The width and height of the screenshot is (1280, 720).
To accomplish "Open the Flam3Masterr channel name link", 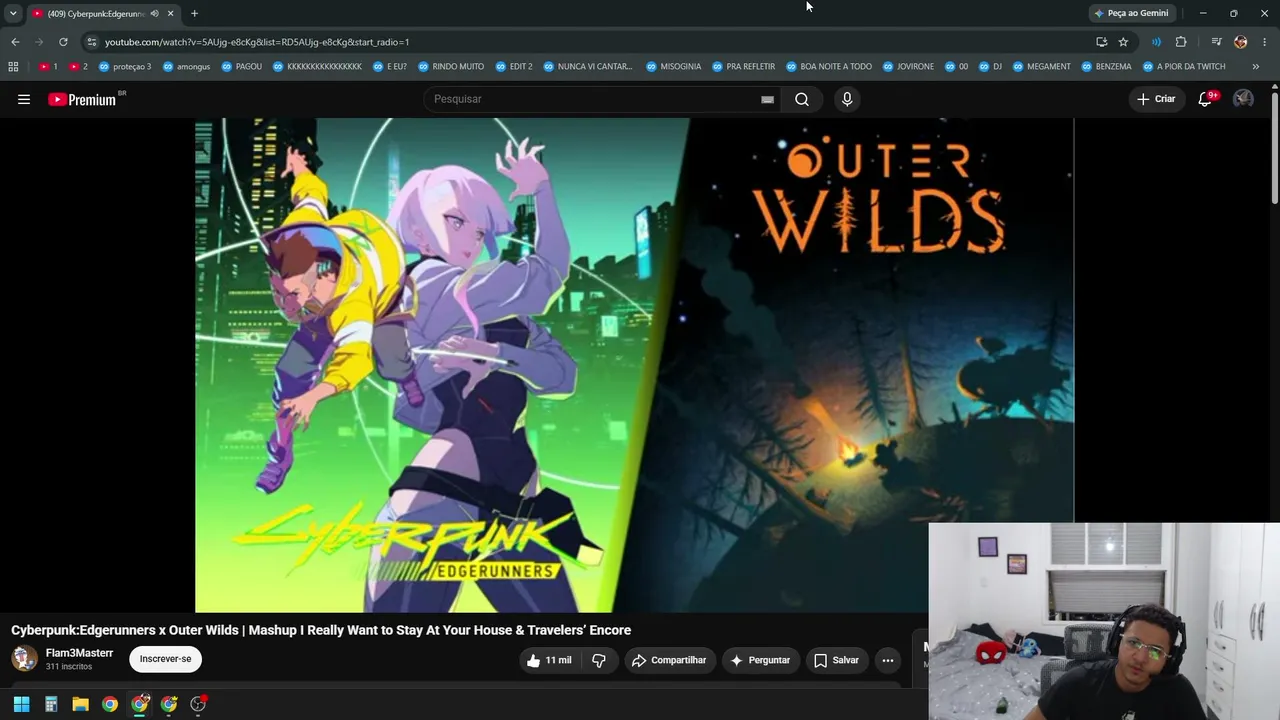I will pyautogui.click(x=79, y=653).
